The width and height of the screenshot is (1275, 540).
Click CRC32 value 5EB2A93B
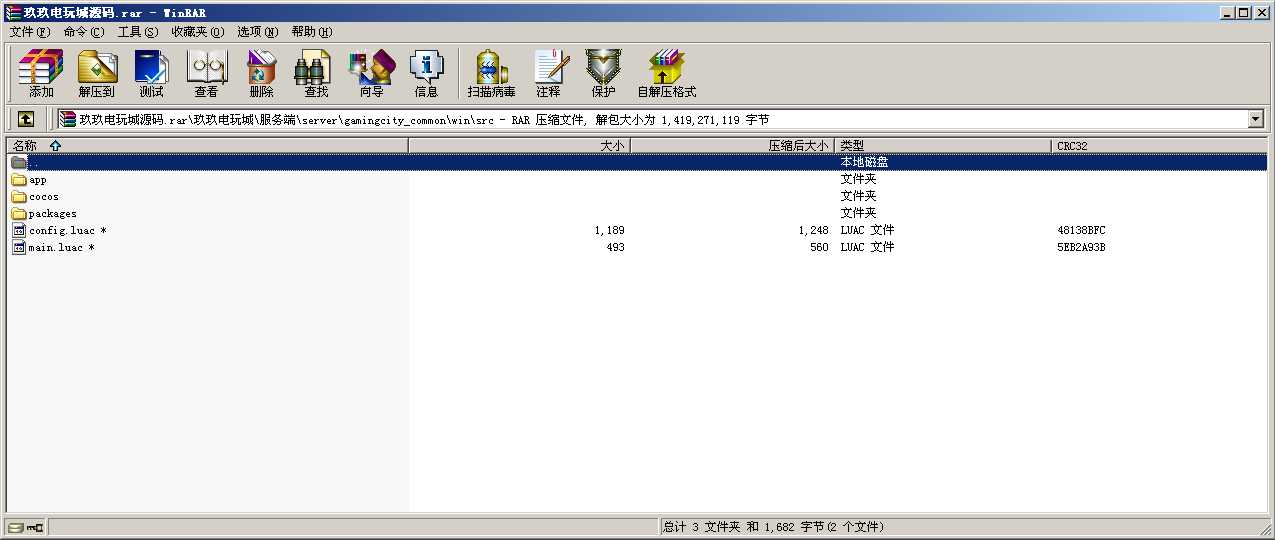tap(1082, 247)
